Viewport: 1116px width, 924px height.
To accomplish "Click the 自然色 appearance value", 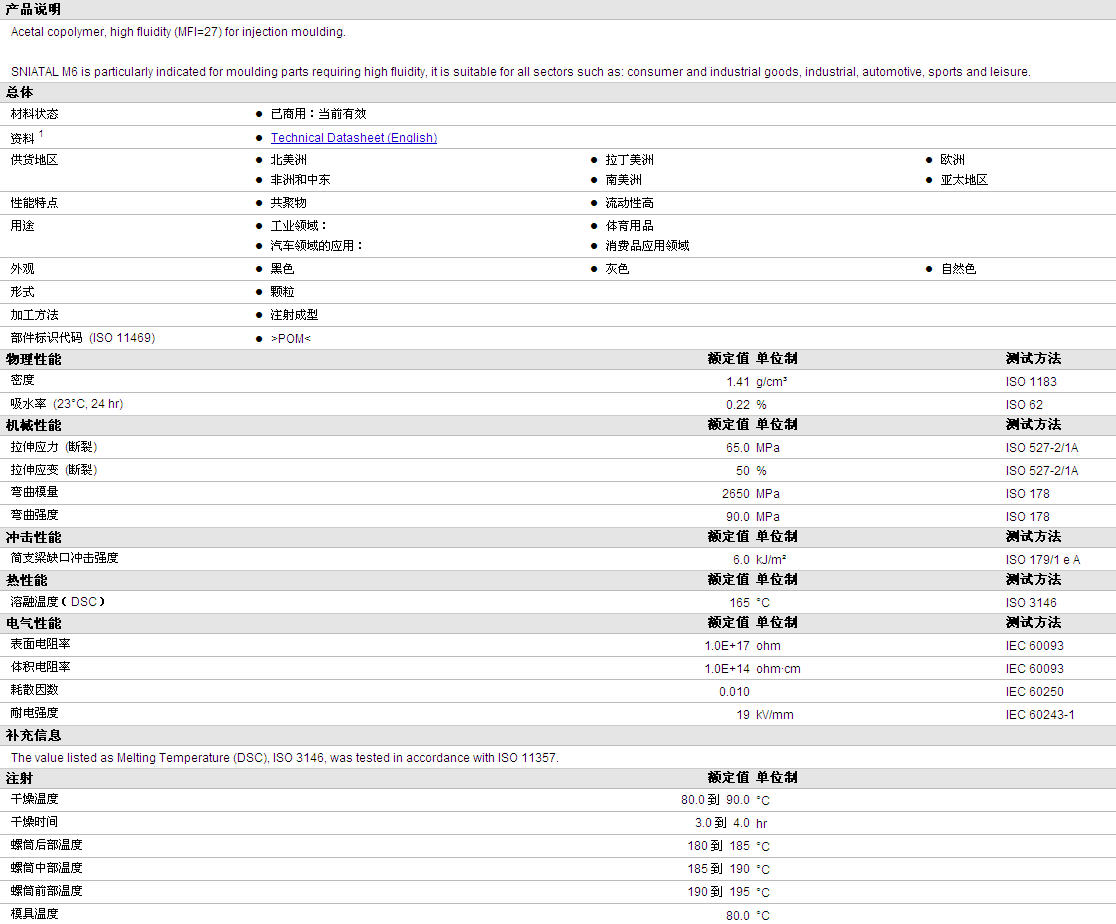I will 958,268.
